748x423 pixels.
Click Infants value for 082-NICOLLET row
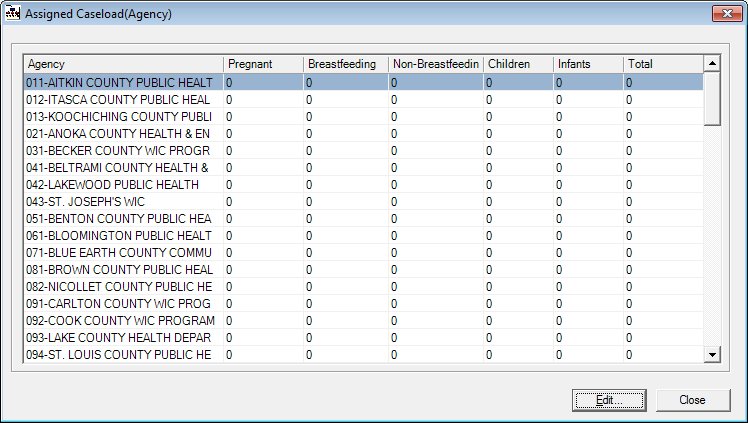tap(559, 287)
